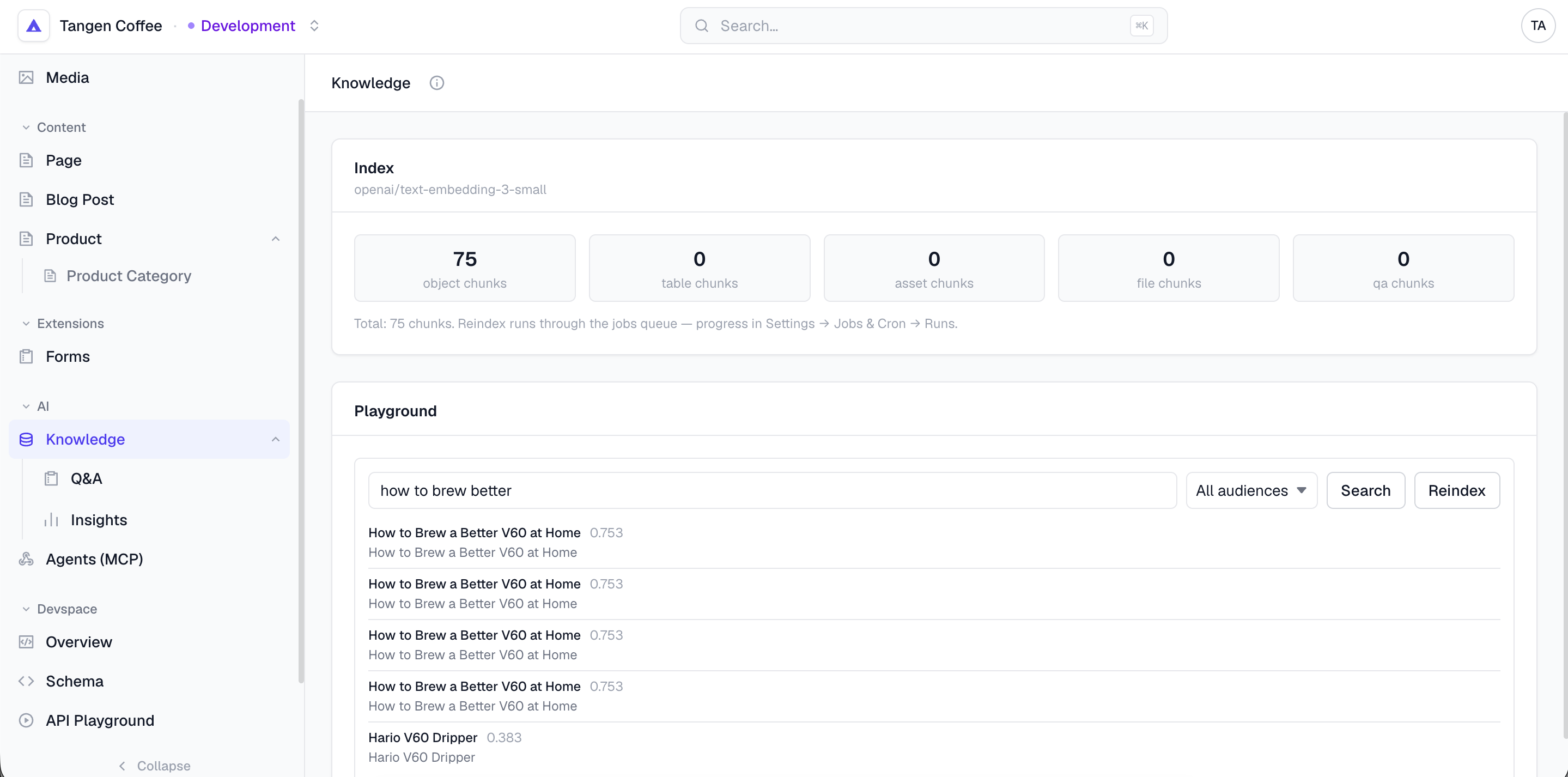Click the Page document icon
The width and height of the screenshot is (1568, 777).
pyautogui.click(x=26, y=160)
